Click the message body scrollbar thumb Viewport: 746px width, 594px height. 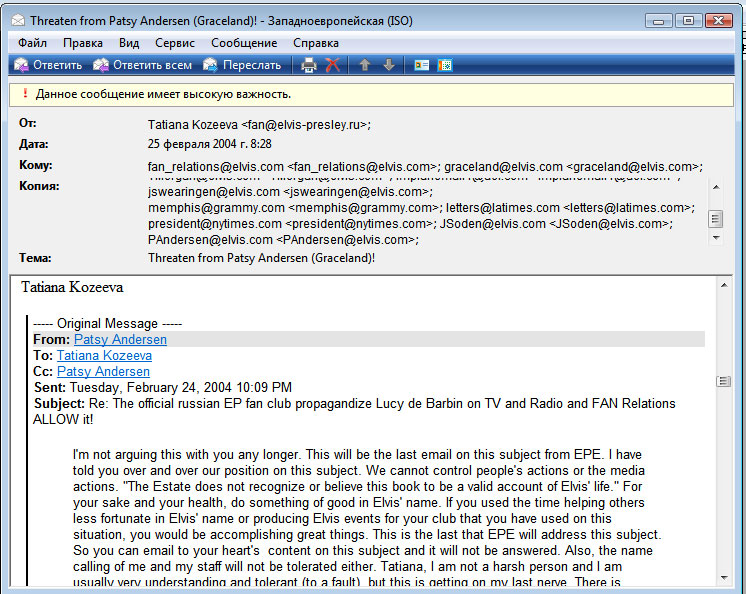click(724, 381)
